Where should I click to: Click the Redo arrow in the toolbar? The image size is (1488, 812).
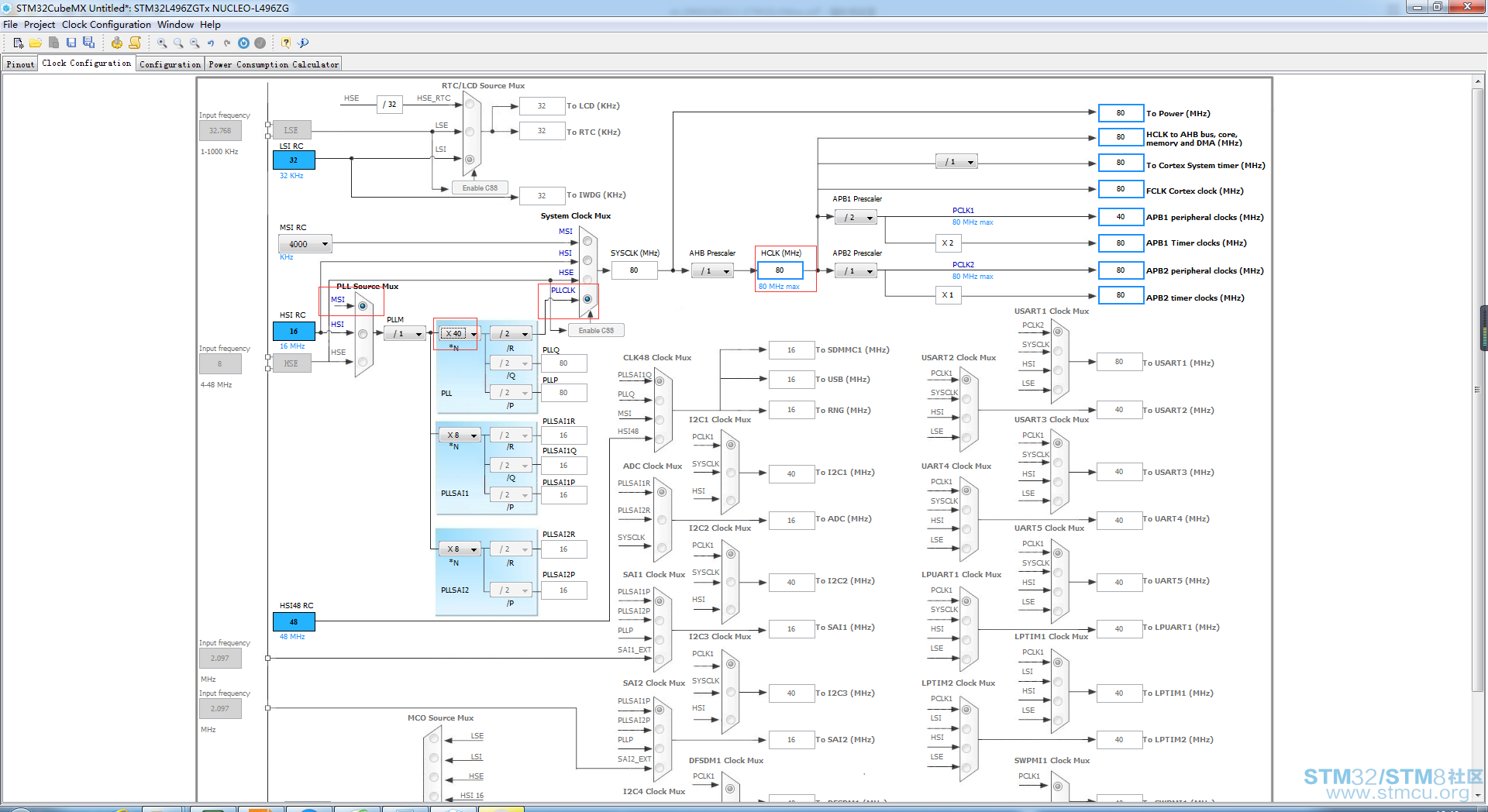pos(227,43)
